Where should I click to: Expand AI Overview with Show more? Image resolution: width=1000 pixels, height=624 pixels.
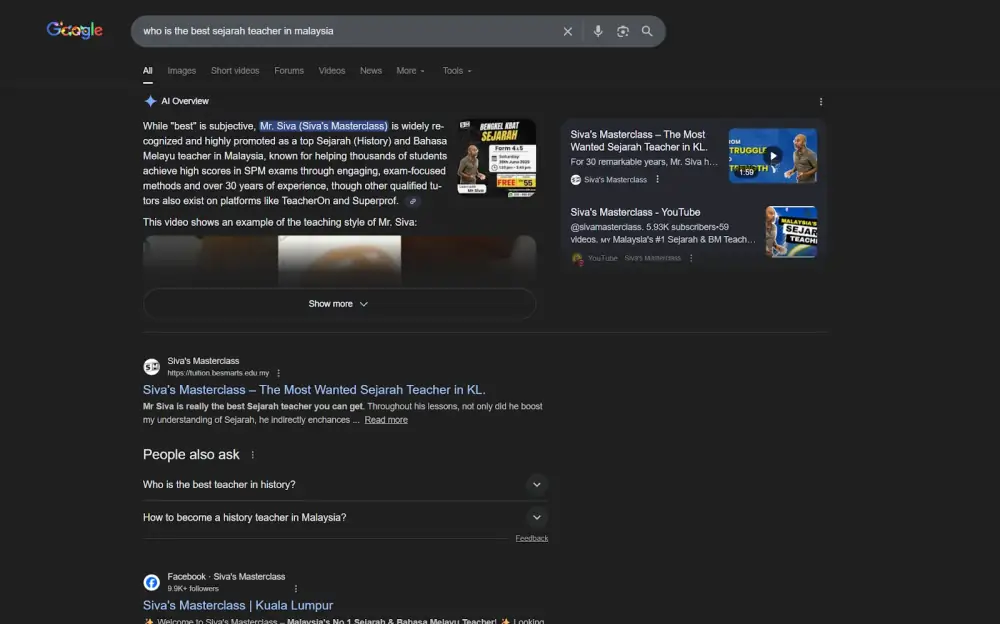(x=339, y=304)
